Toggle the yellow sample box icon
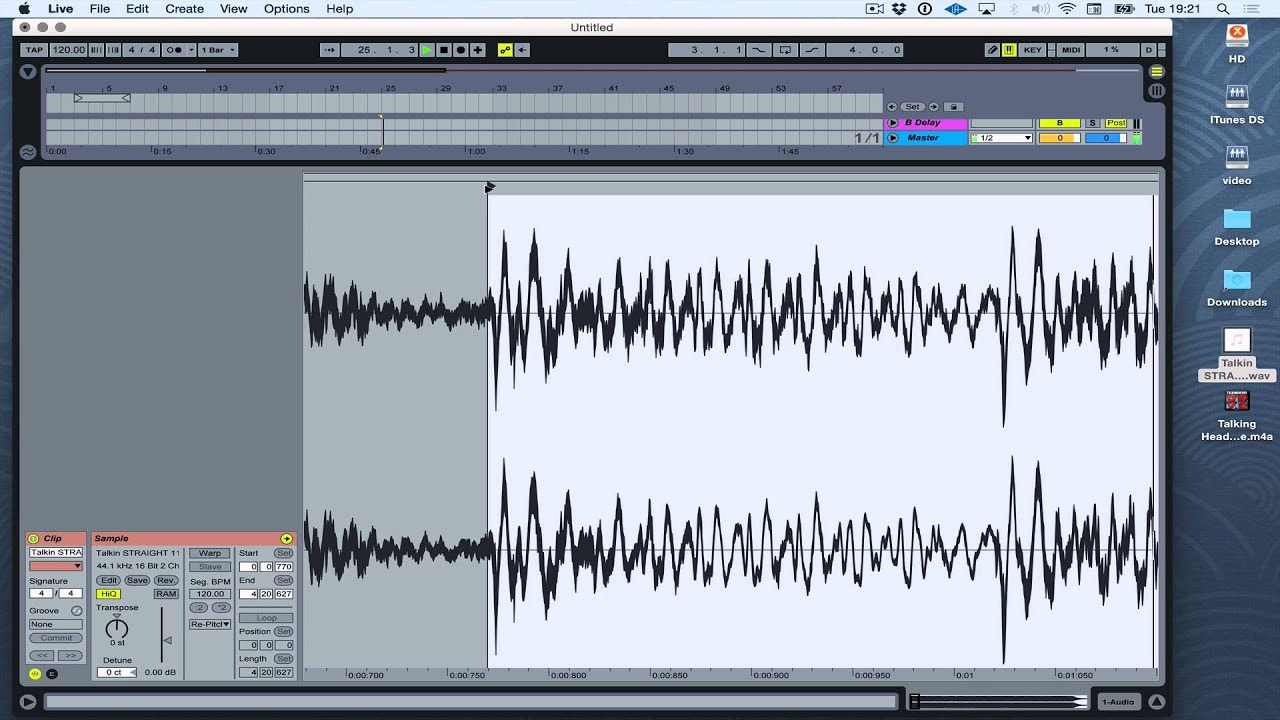The height and width of the screenshot is (720, 1280). [35, 674]
